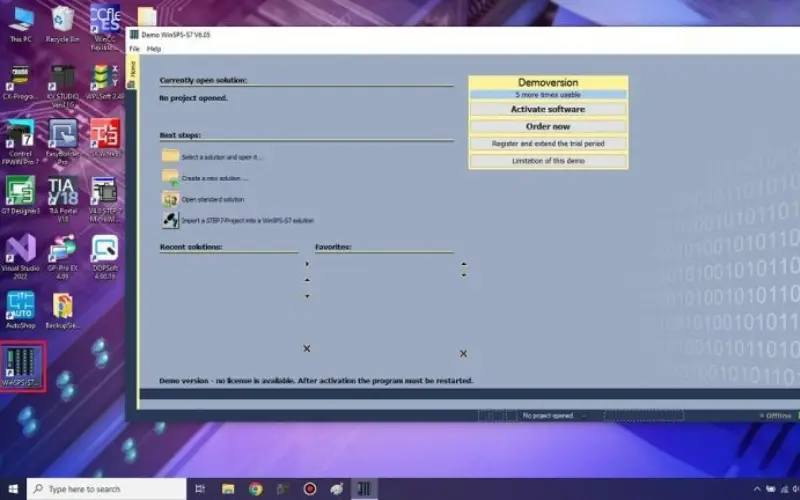This screenshot has height=500, width=800.
Task: Launch GX Works desktop shortcut
Action: point(105,138)
